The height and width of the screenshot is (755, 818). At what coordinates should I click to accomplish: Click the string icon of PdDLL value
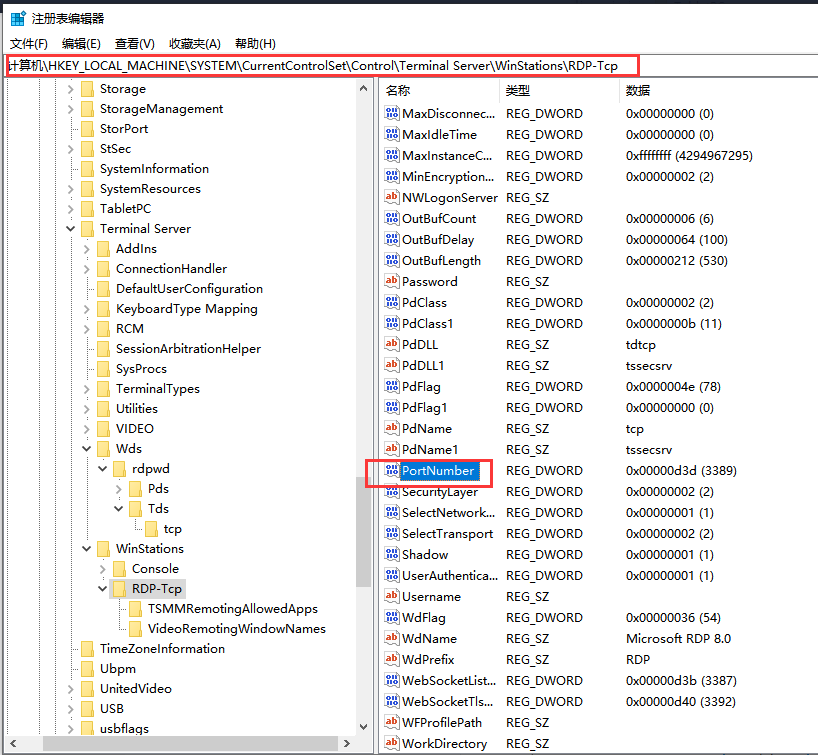(x=392, y=344)
